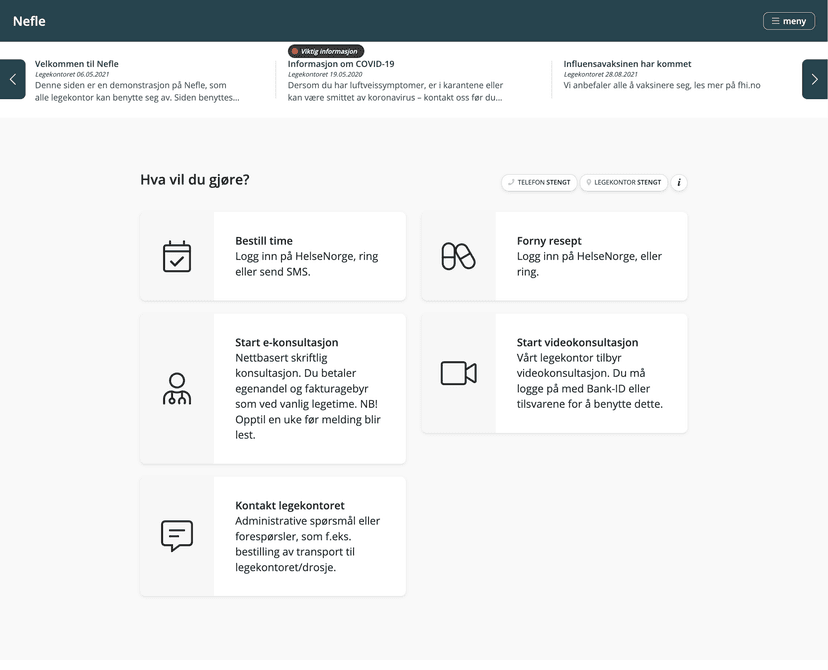Open the meny hamburger button
Viewport: 828px width, 670px height.
click(788, 21)
